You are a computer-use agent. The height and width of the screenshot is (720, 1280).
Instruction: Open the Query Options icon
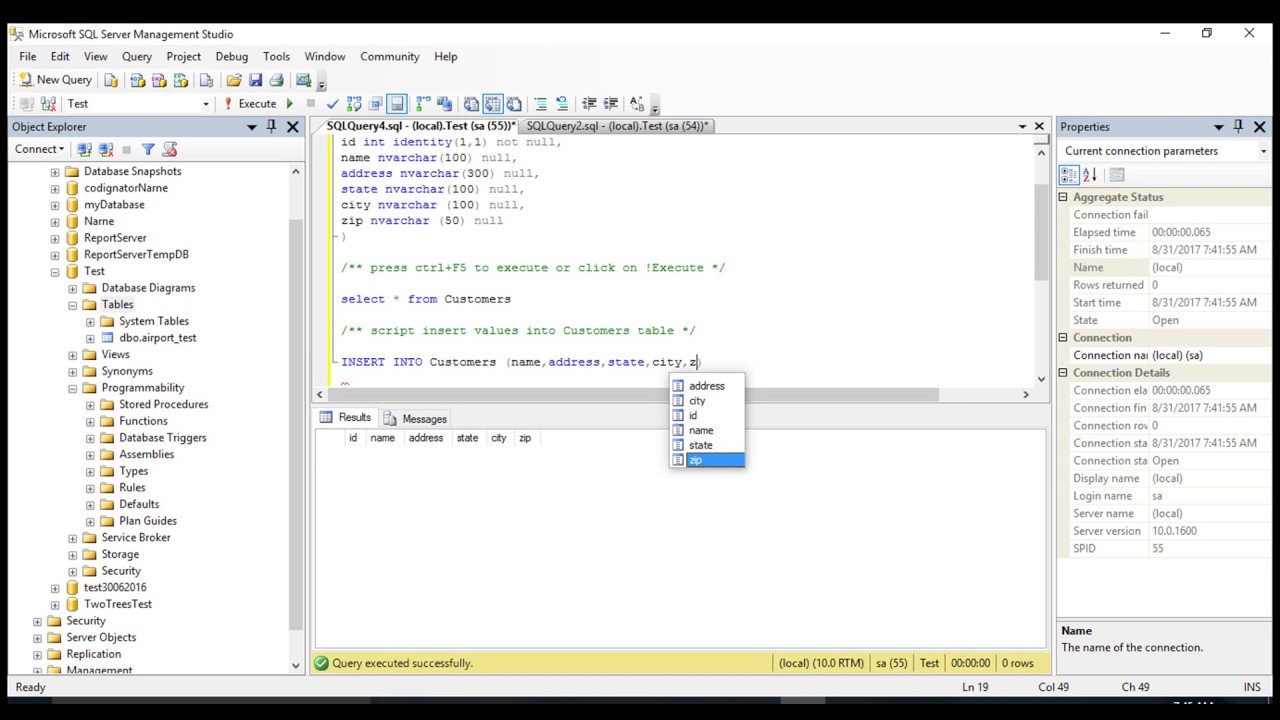point(376,104)
